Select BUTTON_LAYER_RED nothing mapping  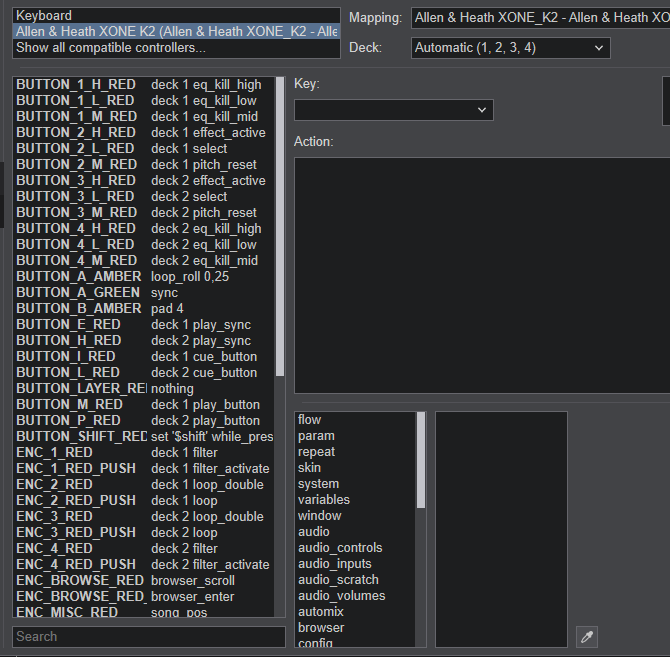click(x=144, y=389)
